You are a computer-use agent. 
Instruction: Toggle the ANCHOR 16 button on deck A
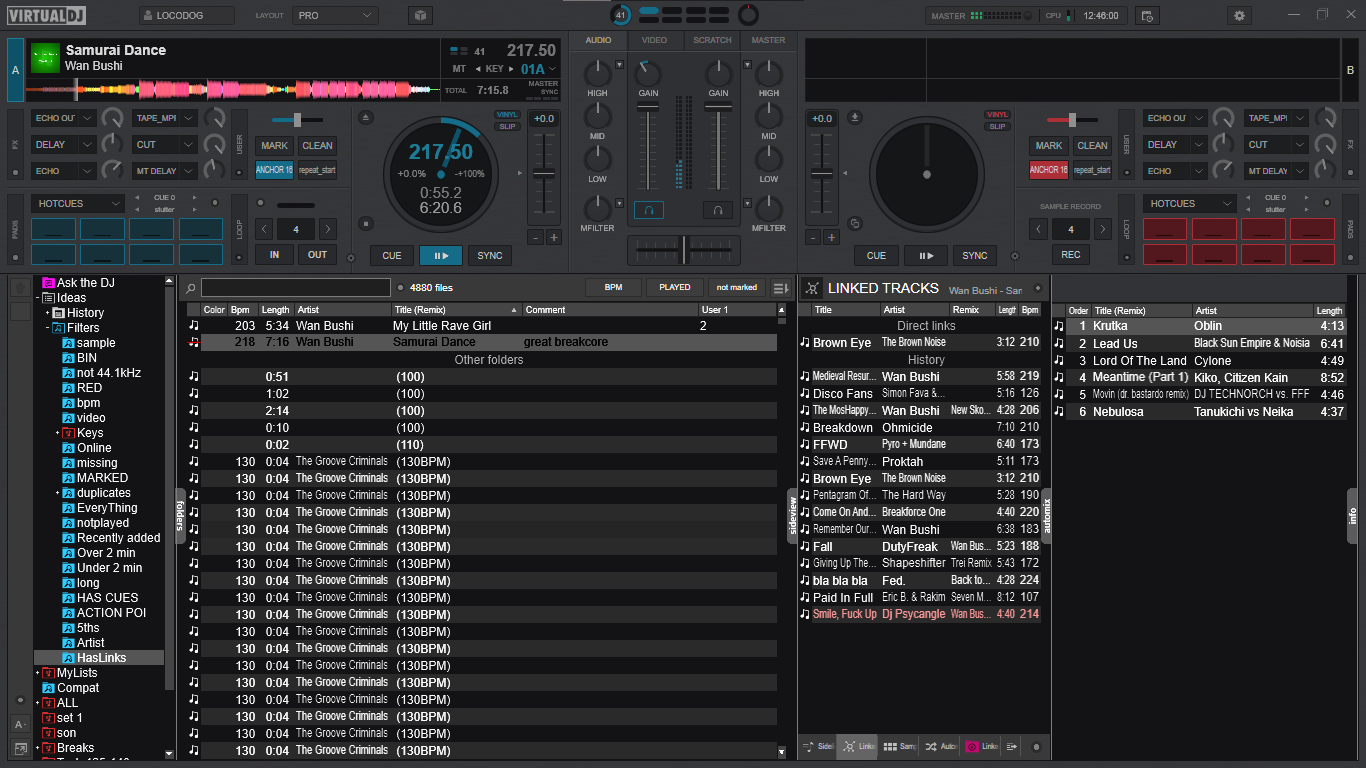tap(274, 170)
